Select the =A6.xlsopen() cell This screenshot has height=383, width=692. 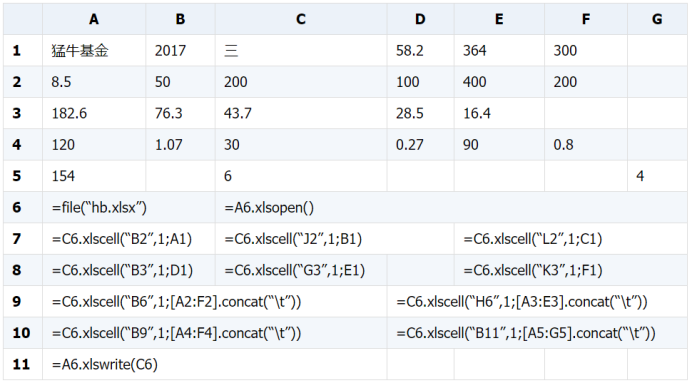[x=451, y=207]
